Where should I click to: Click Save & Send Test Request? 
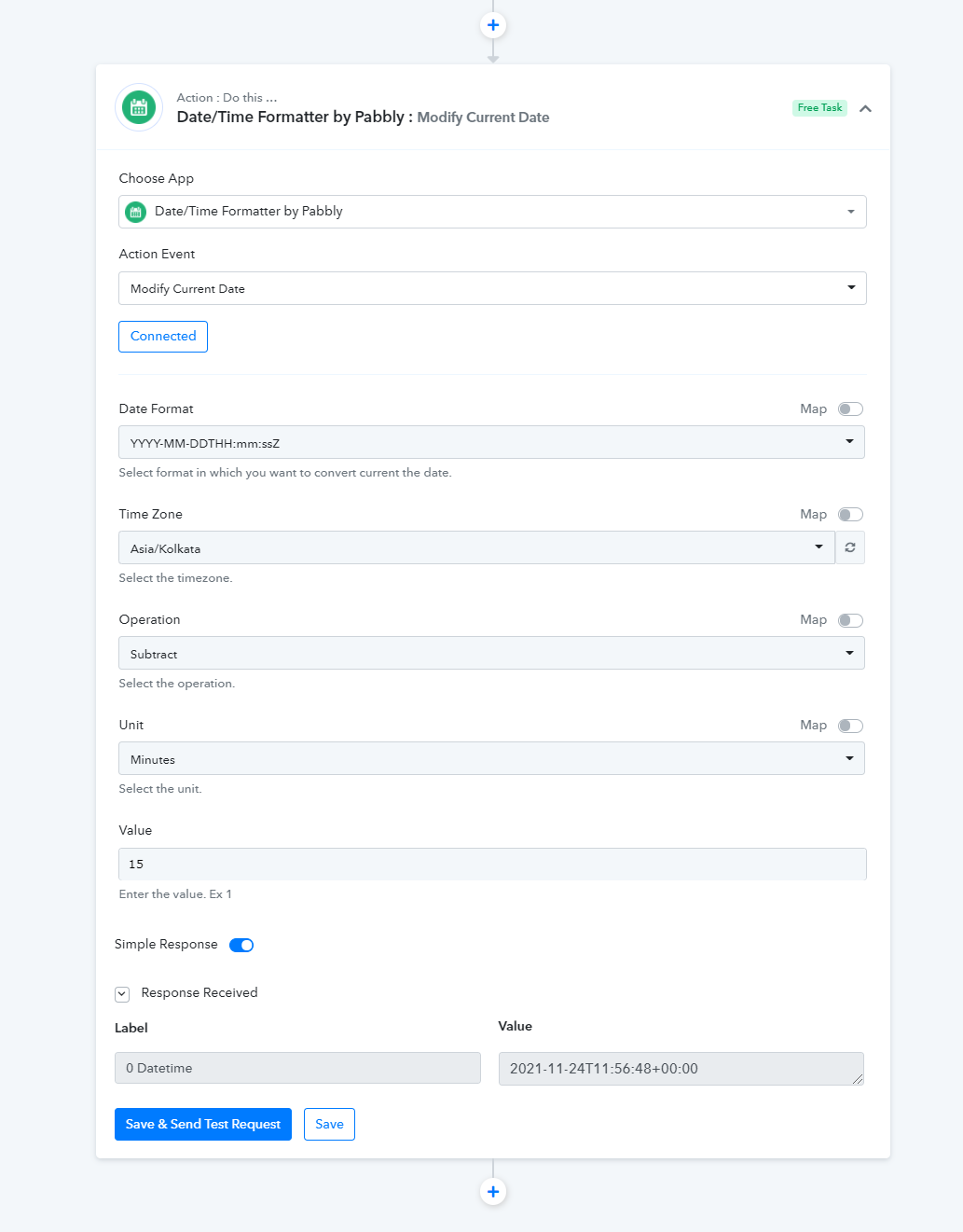pos(203,1124)
